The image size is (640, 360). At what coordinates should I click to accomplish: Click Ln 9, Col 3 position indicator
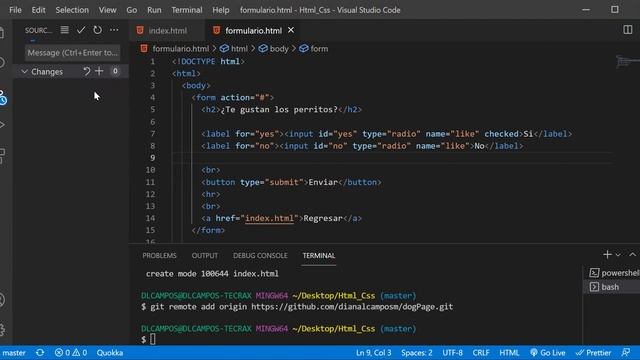point(373,353)
